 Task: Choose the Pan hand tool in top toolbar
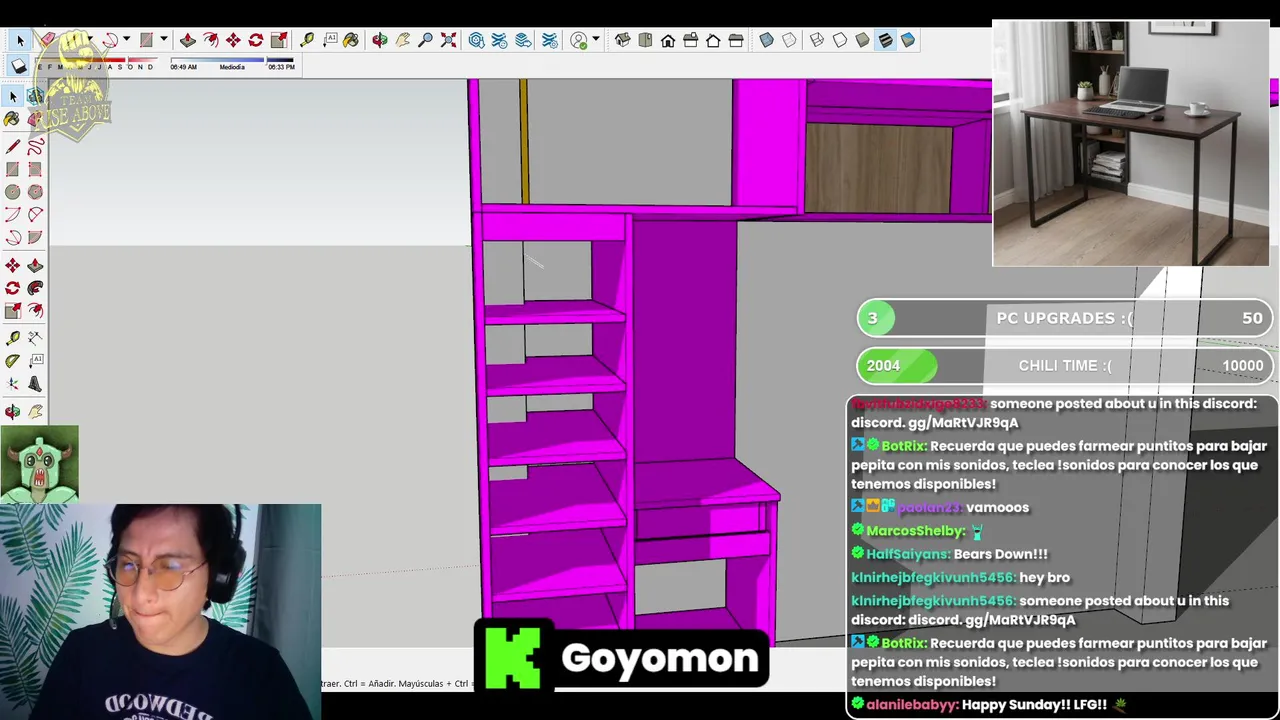pyautogui.click(x=403, y=40)
